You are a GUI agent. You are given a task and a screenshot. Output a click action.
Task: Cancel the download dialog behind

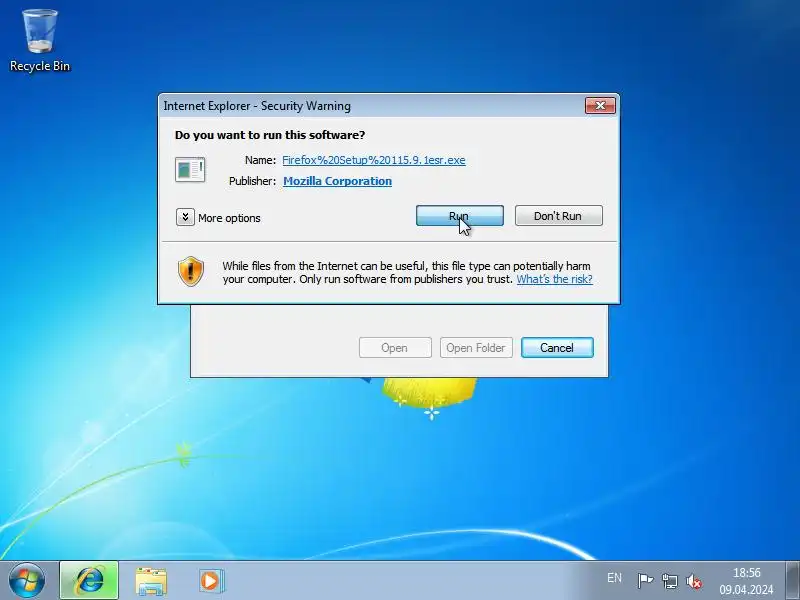pos(557,347)
